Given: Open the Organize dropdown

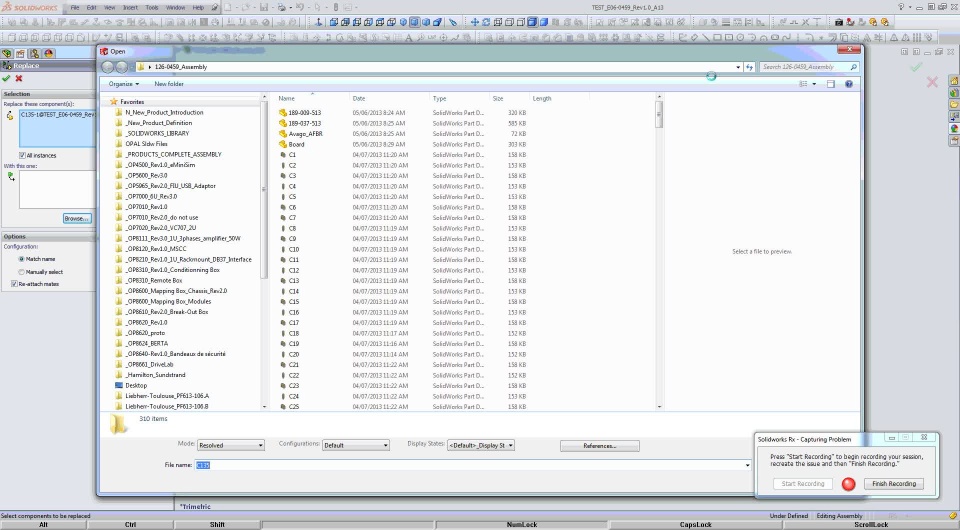Looking at the screenshot, I should (x=124, y=84).
